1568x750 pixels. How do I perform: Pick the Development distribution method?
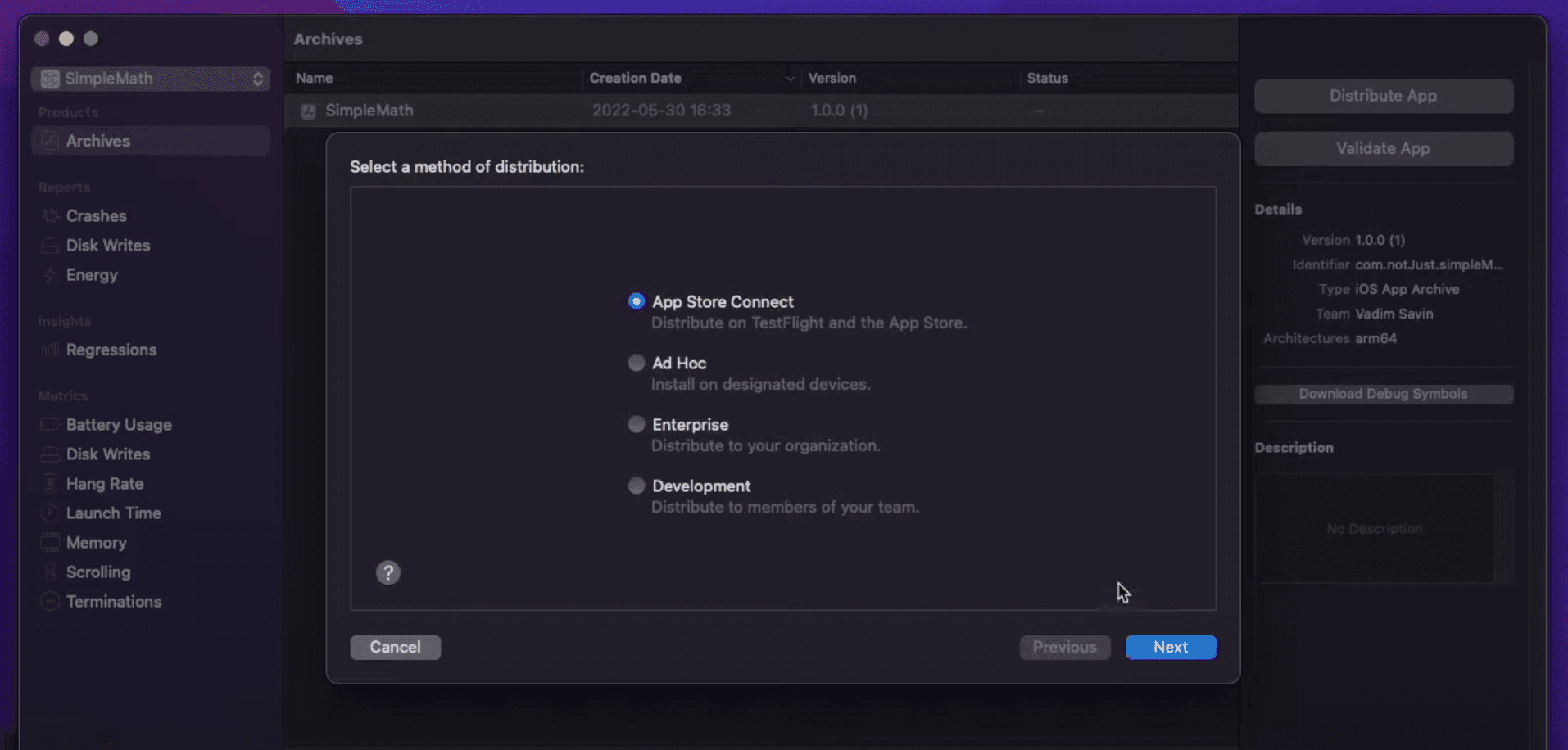tap(636, 486)
